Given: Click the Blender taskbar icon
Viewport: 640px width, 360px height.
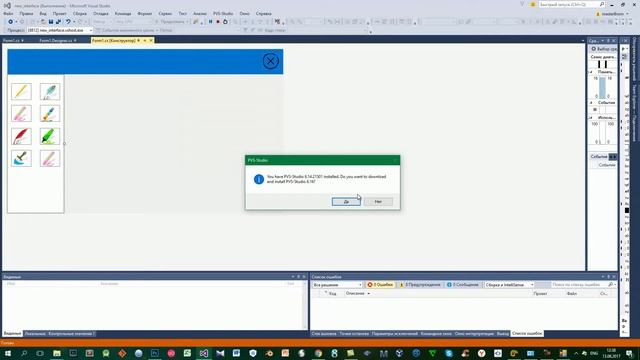Looking at the screenshot, I should [x=269, y=353].
